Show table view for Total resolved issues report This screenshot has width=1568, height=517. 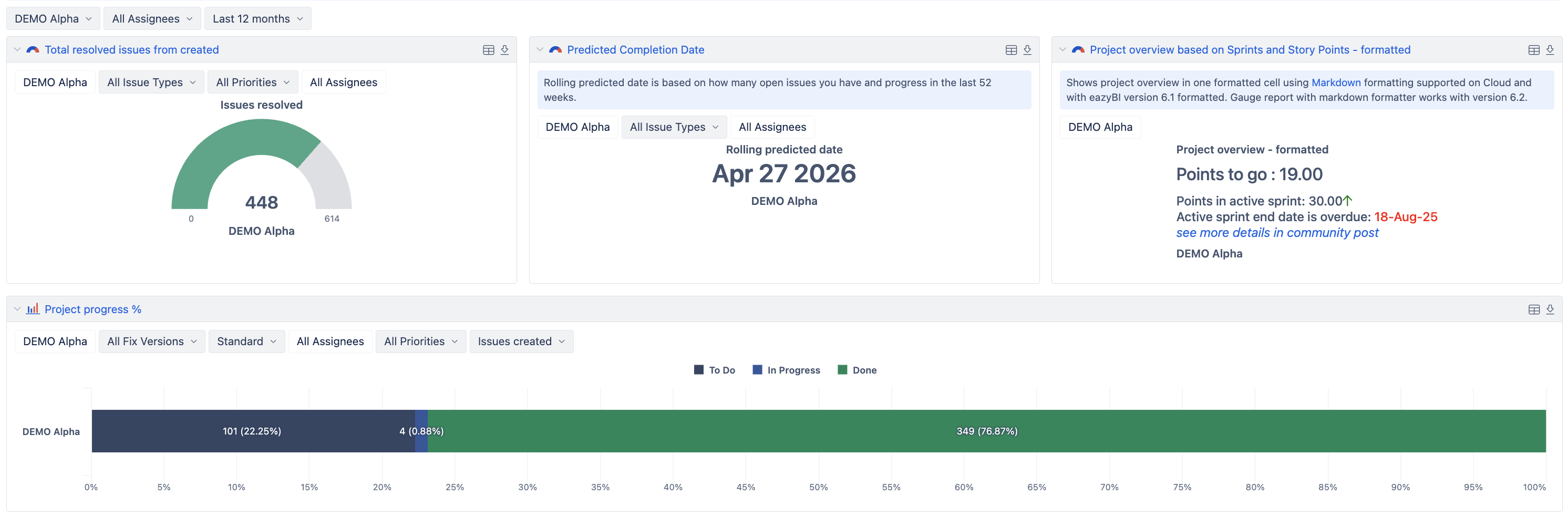(488, 50)
